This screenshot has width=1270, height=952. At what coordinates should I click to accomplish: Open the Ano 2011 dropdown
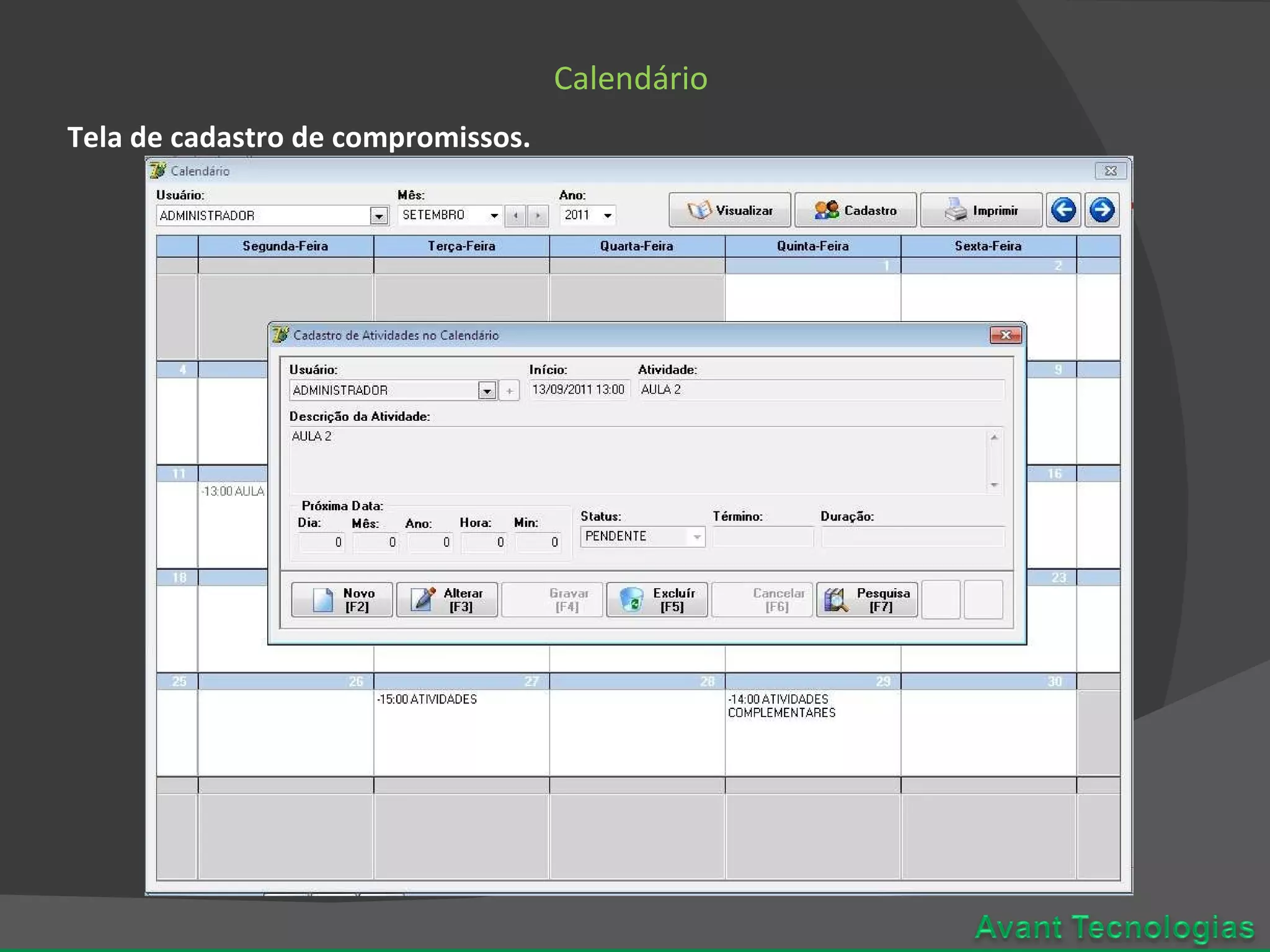coord(608,215)
